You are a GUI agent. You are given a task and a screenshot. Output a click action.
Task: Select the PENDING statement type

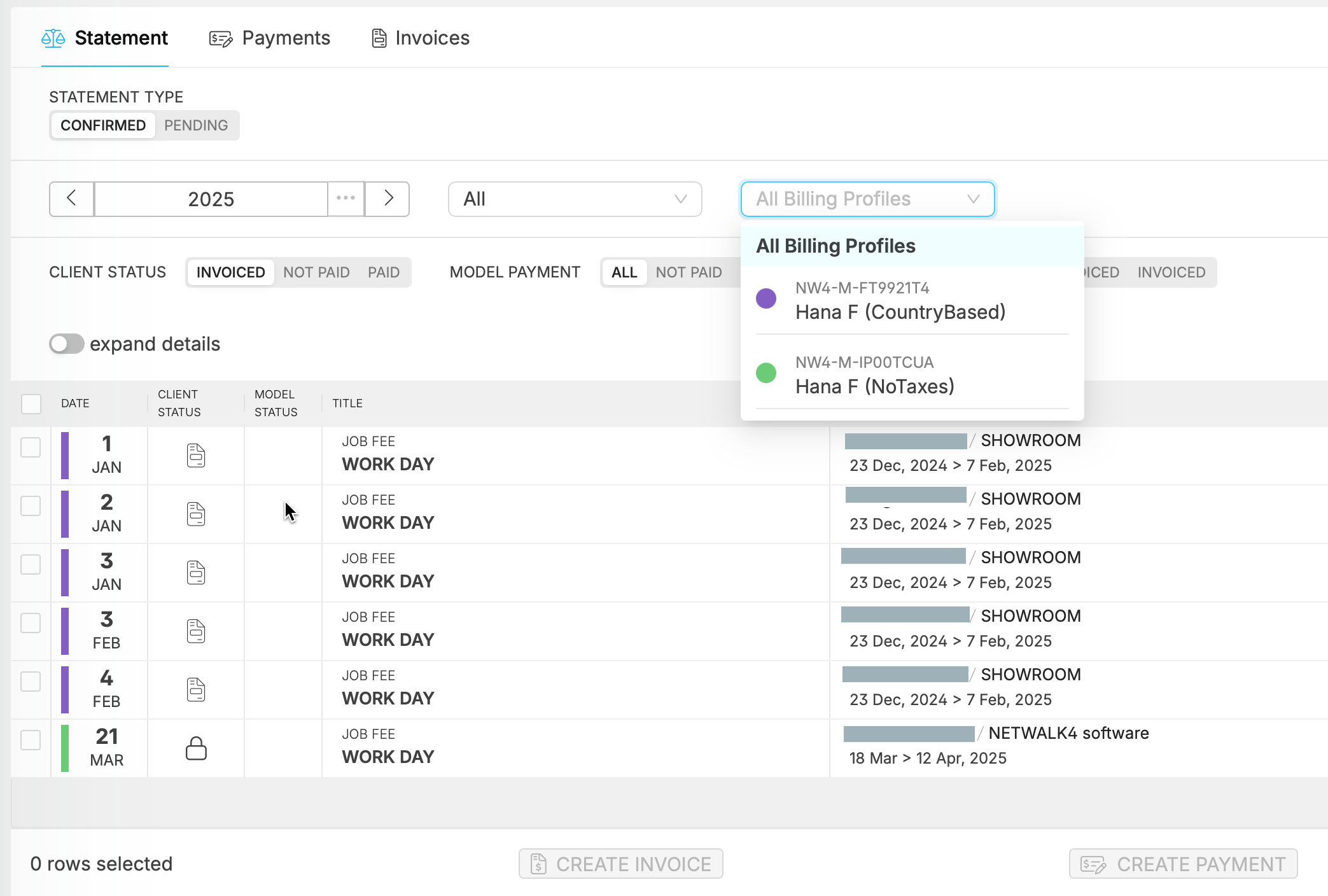tap(195, 125)
